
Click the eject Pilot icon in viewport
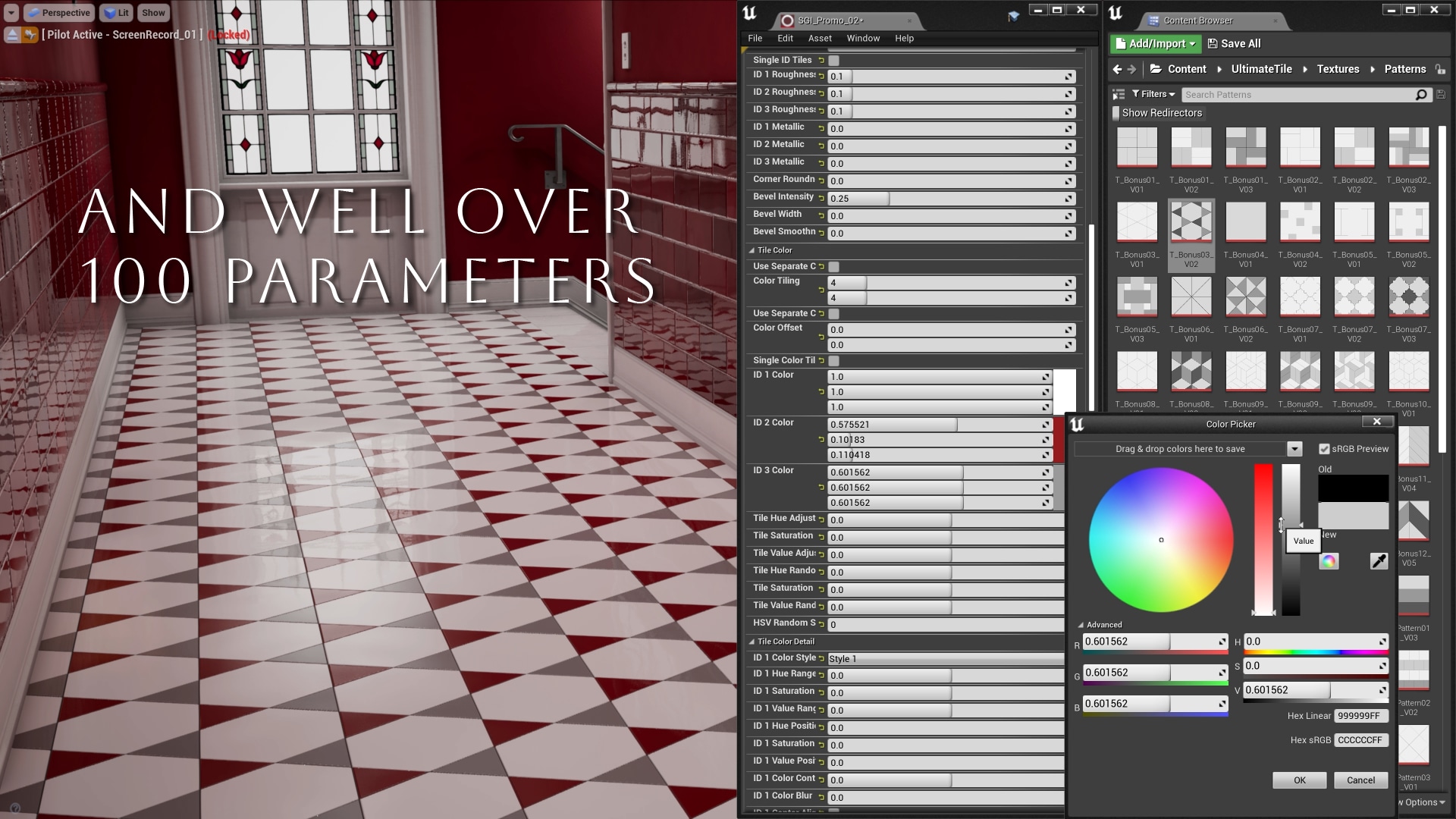(x=13, y=34)
